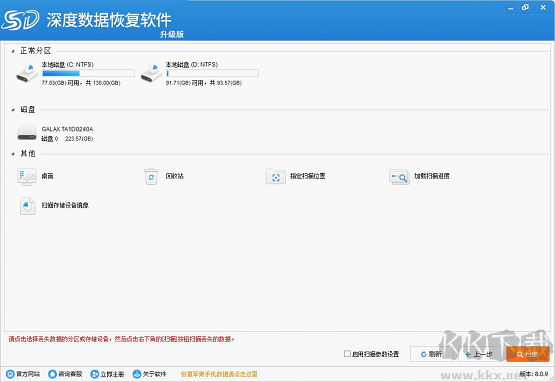Collapse the 正常分区 section triangle
This screenshot has height=382, width=555.
point(13,51)
